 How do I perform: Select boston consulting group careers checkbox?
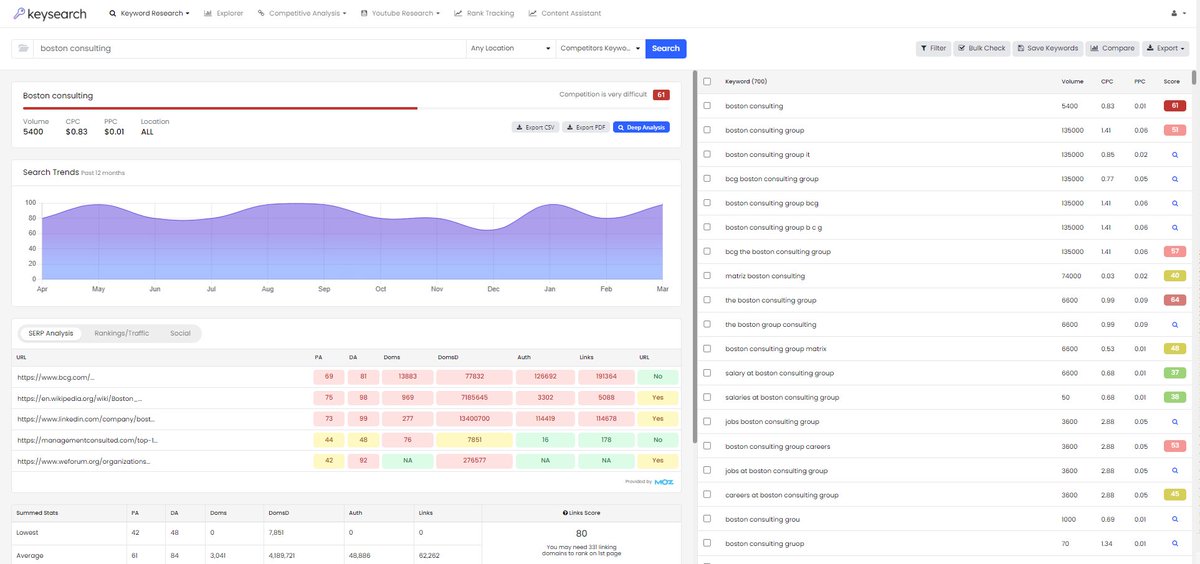point(707,446)
